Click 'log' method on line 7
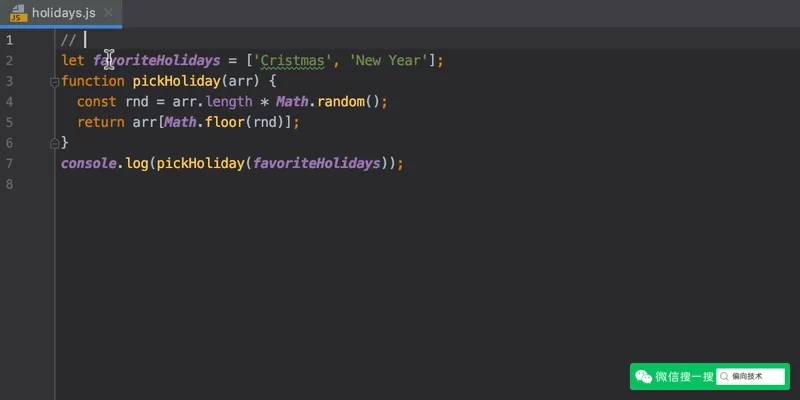Screen dimensions: 800x400 [137, 163]
